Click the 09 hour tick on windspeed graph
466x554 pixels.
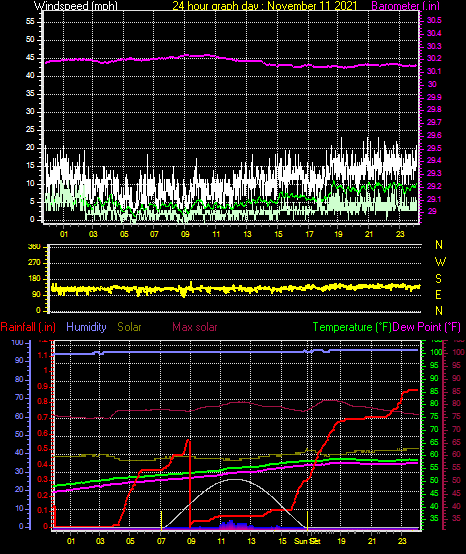tap(185, 234)
